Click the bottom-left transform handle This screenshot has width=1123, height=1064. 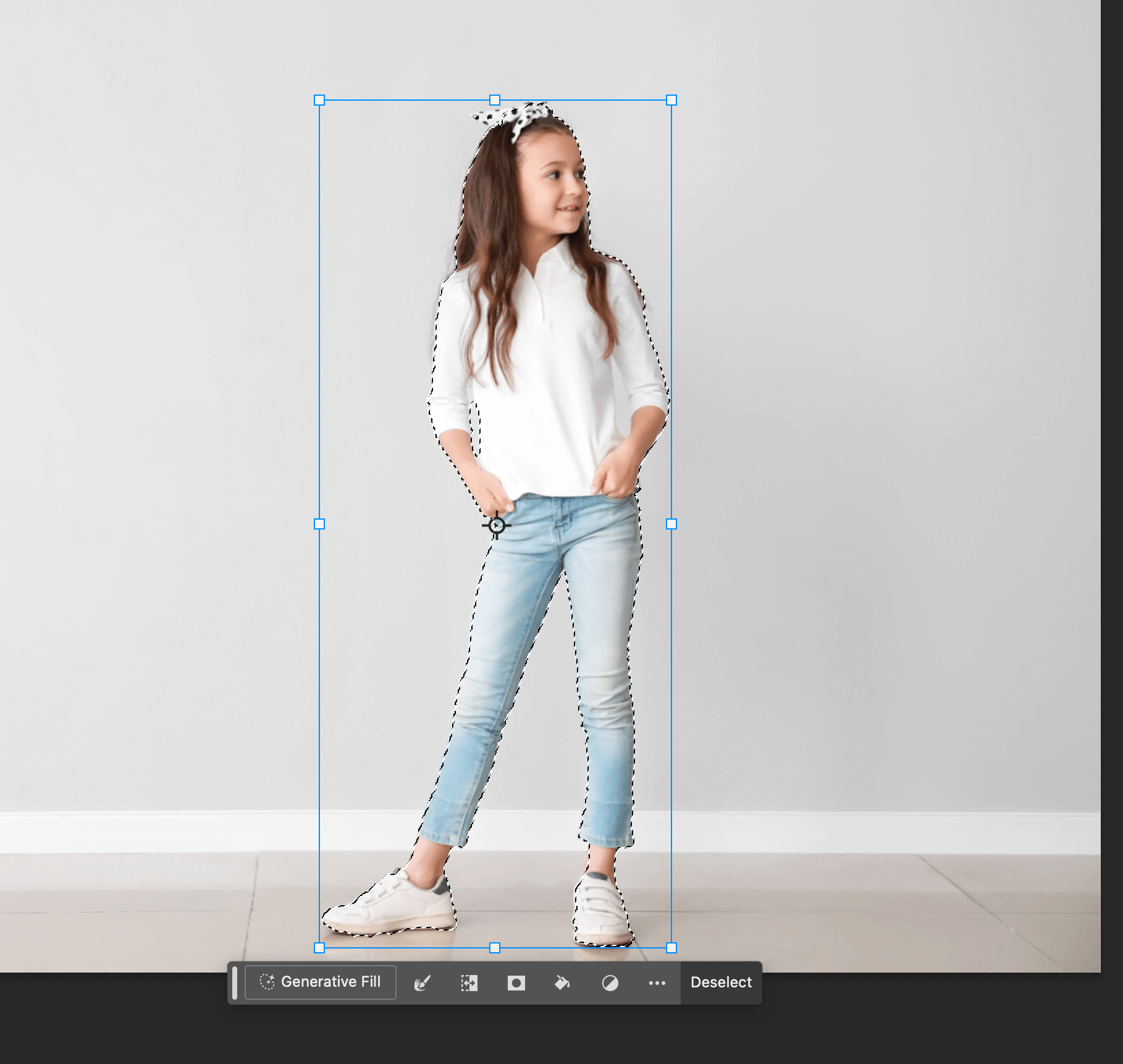coord(319,948)
